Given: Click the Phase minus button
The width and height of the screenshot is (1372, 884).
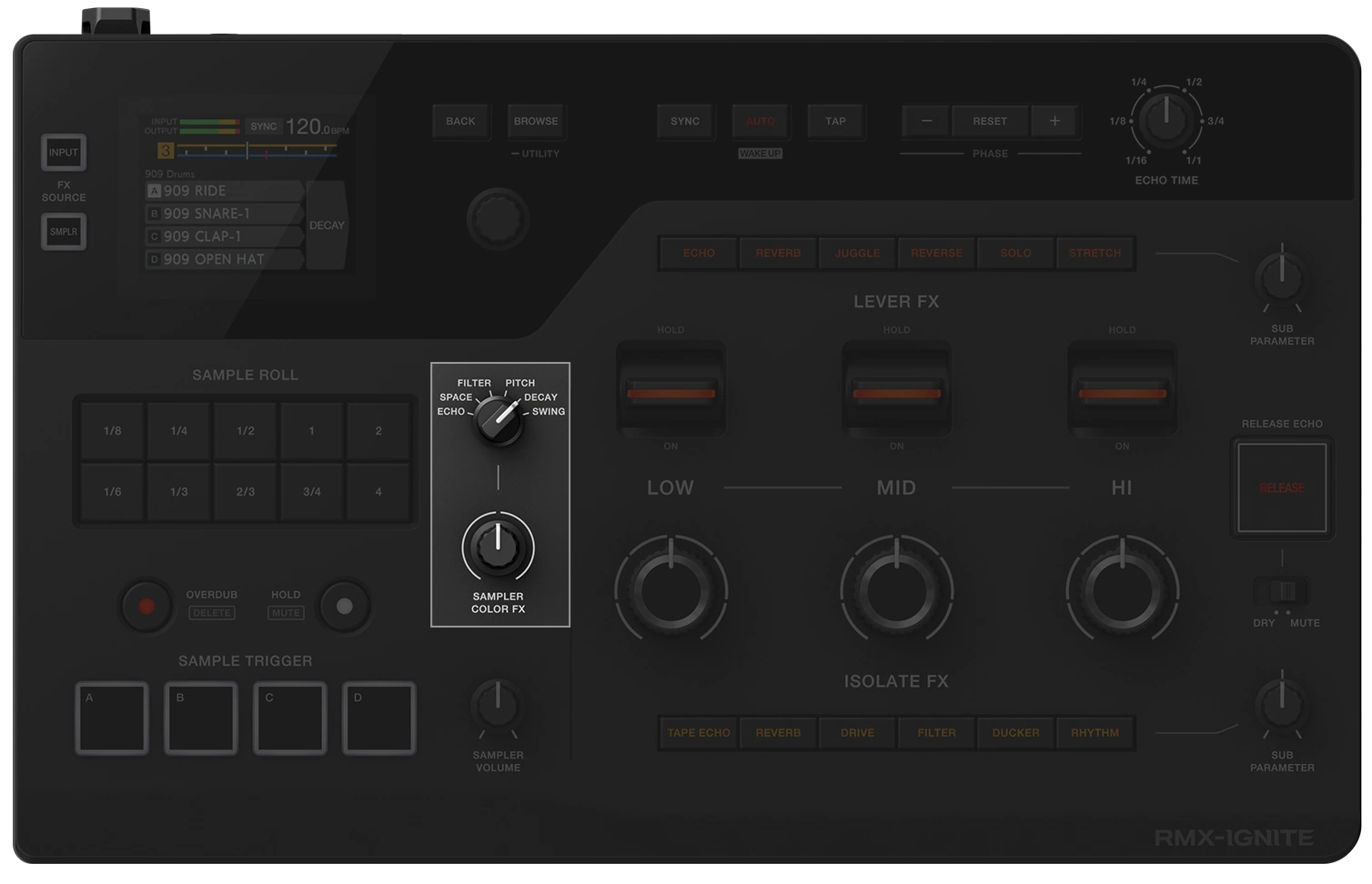Looking at the screenshot, I should pos(926,121).
